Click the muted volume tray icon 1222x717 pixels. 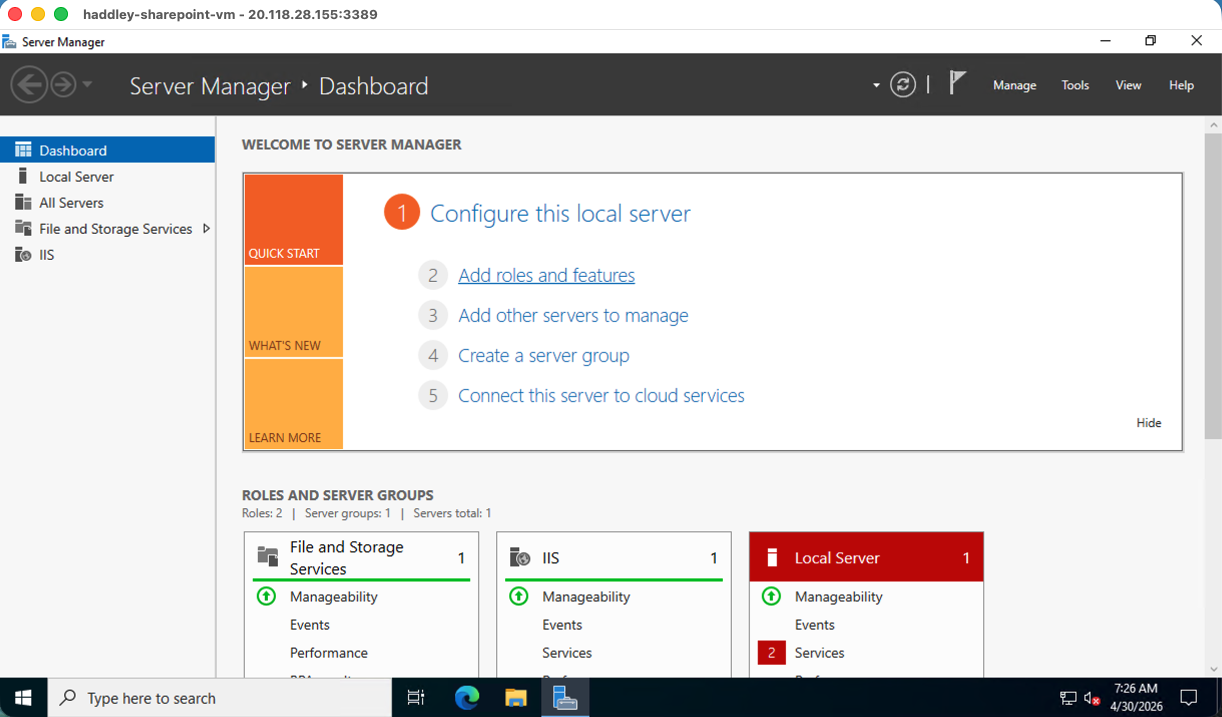[x=1092, y=698]
